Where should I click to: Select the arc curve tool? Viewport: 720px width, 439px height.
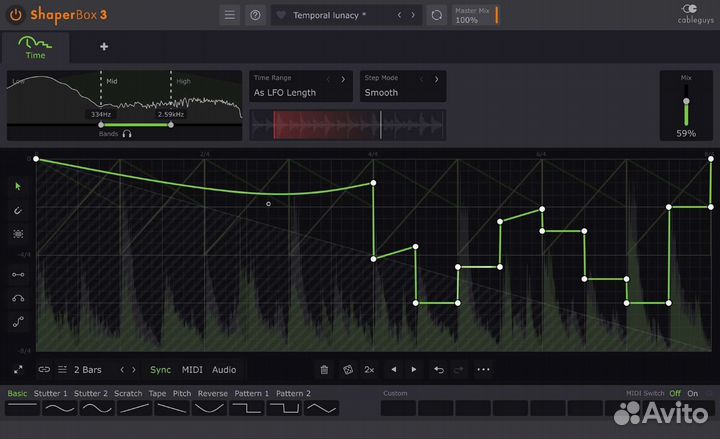(18, 298)
